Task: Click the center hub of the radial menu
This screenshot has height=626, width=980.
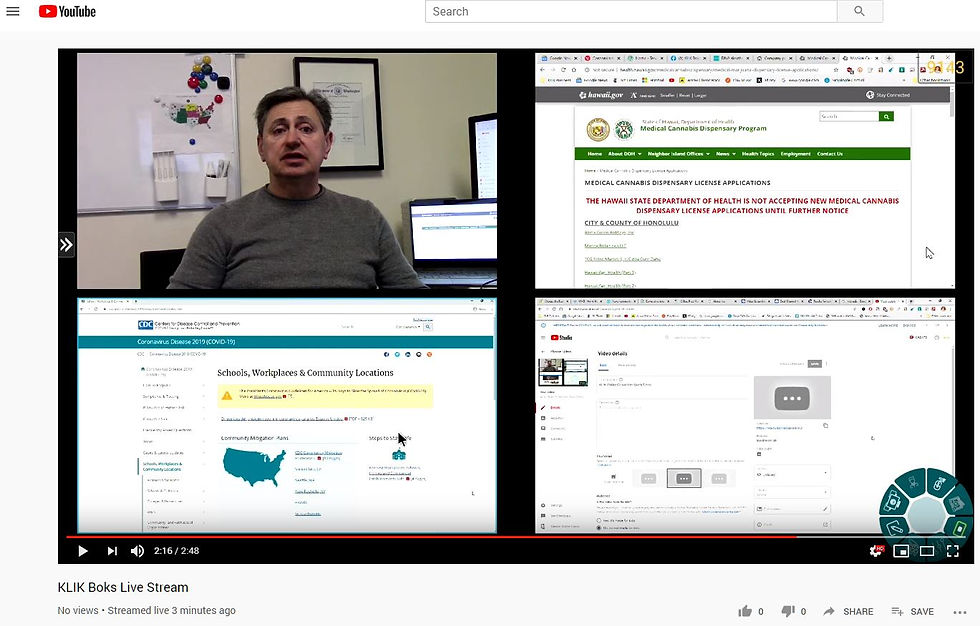Action: coord(927,515)
